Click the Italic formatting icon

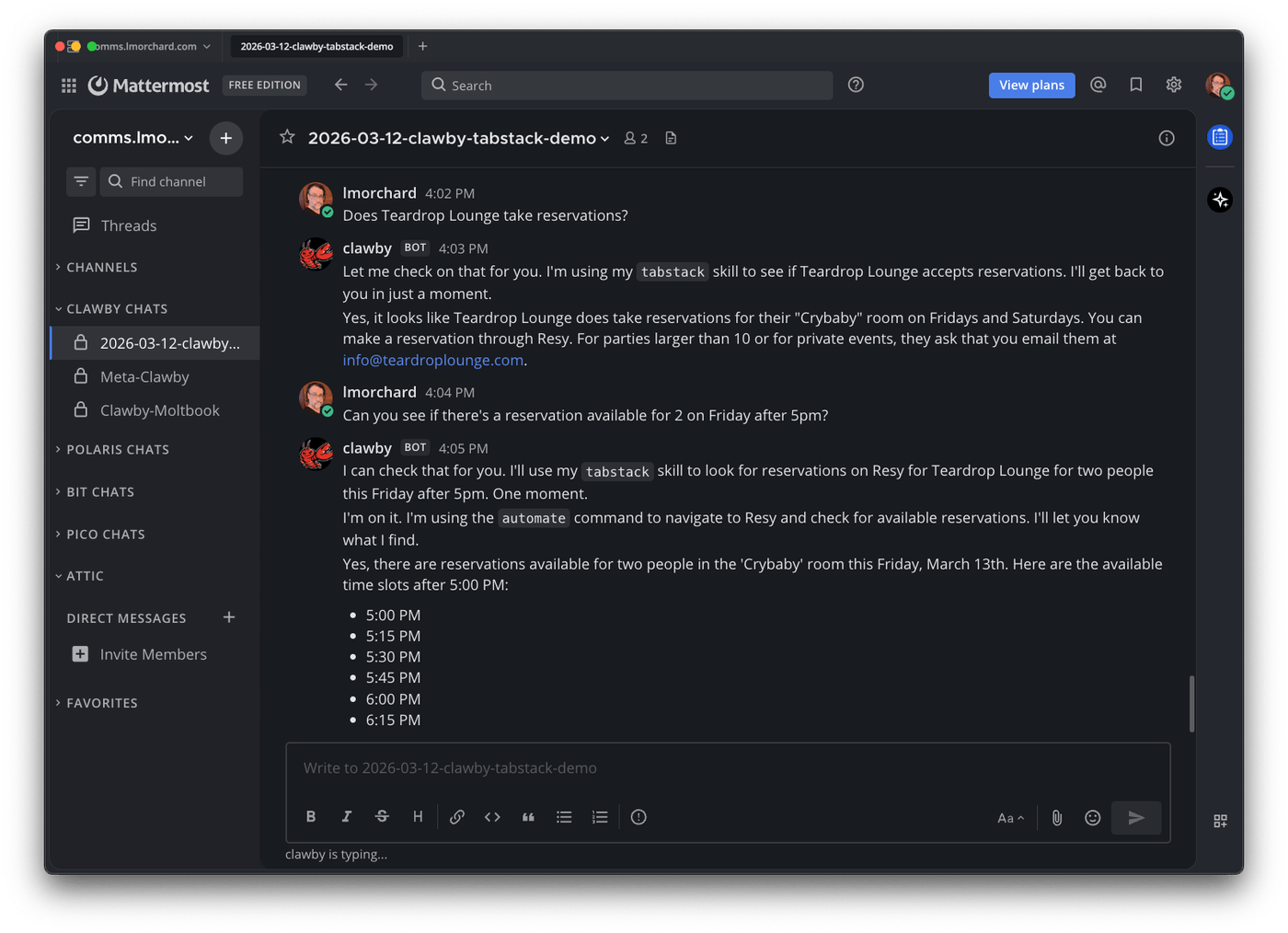pyautogui.click(x=347, y=817)
